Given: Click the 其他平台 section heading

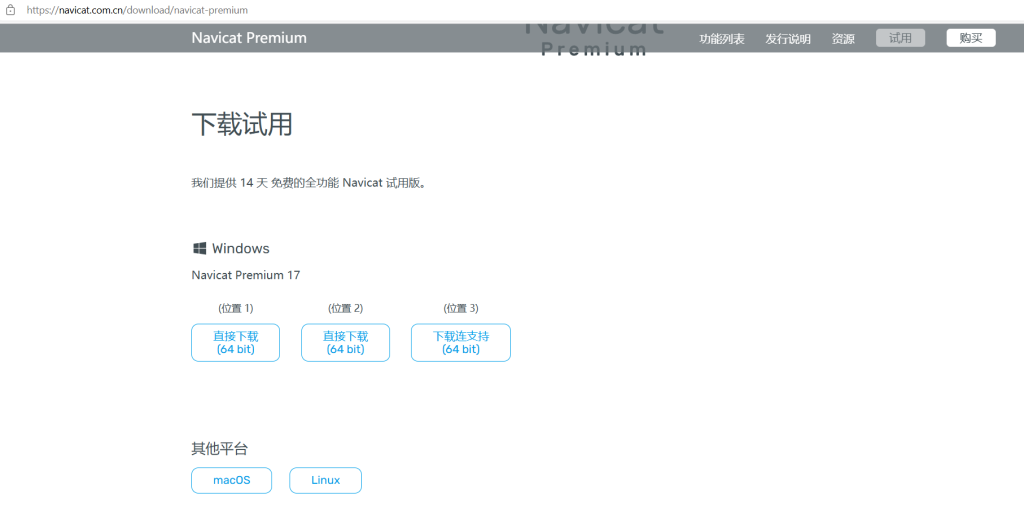Looking at the screenshot, I should pos(219,449).
